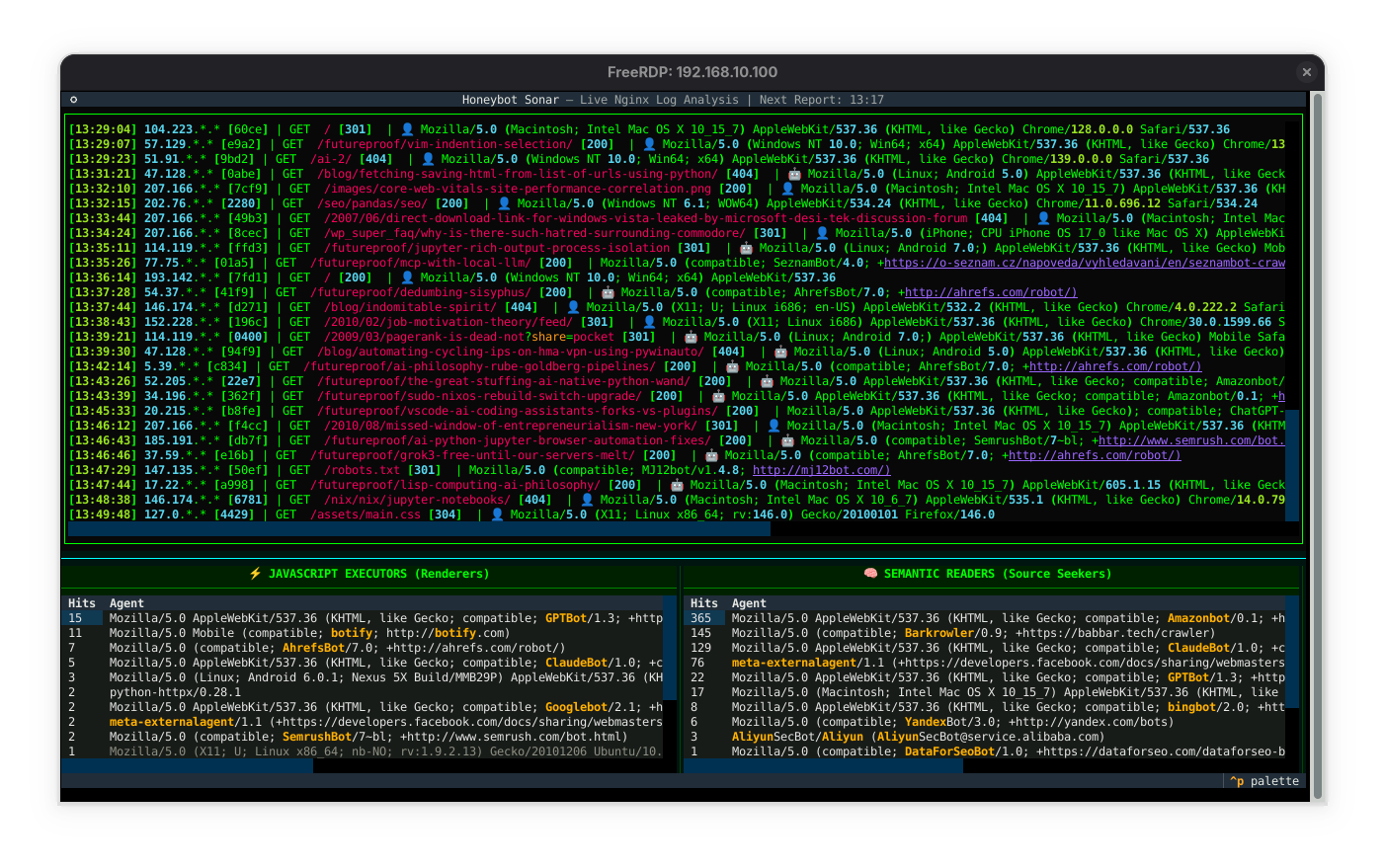
Task: Select the bingbot/2.0 row
Action: [985, 707]
